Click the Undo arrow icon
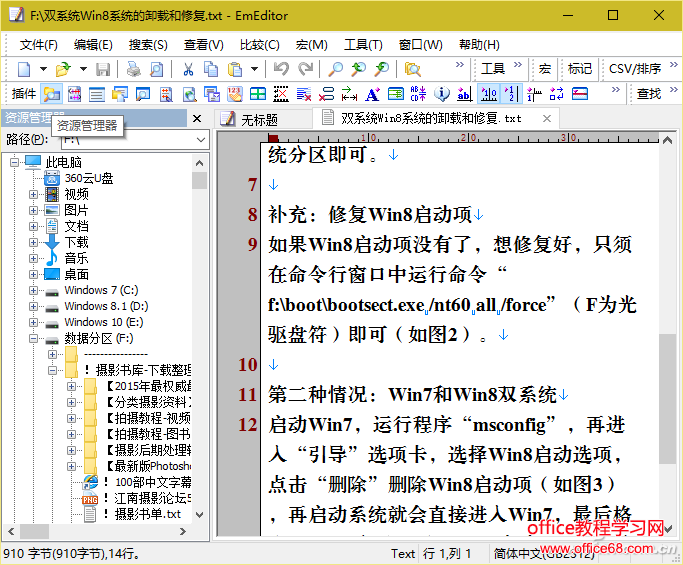Image resolution: width=683 pixels, height=565 pixels. point(282,69)
